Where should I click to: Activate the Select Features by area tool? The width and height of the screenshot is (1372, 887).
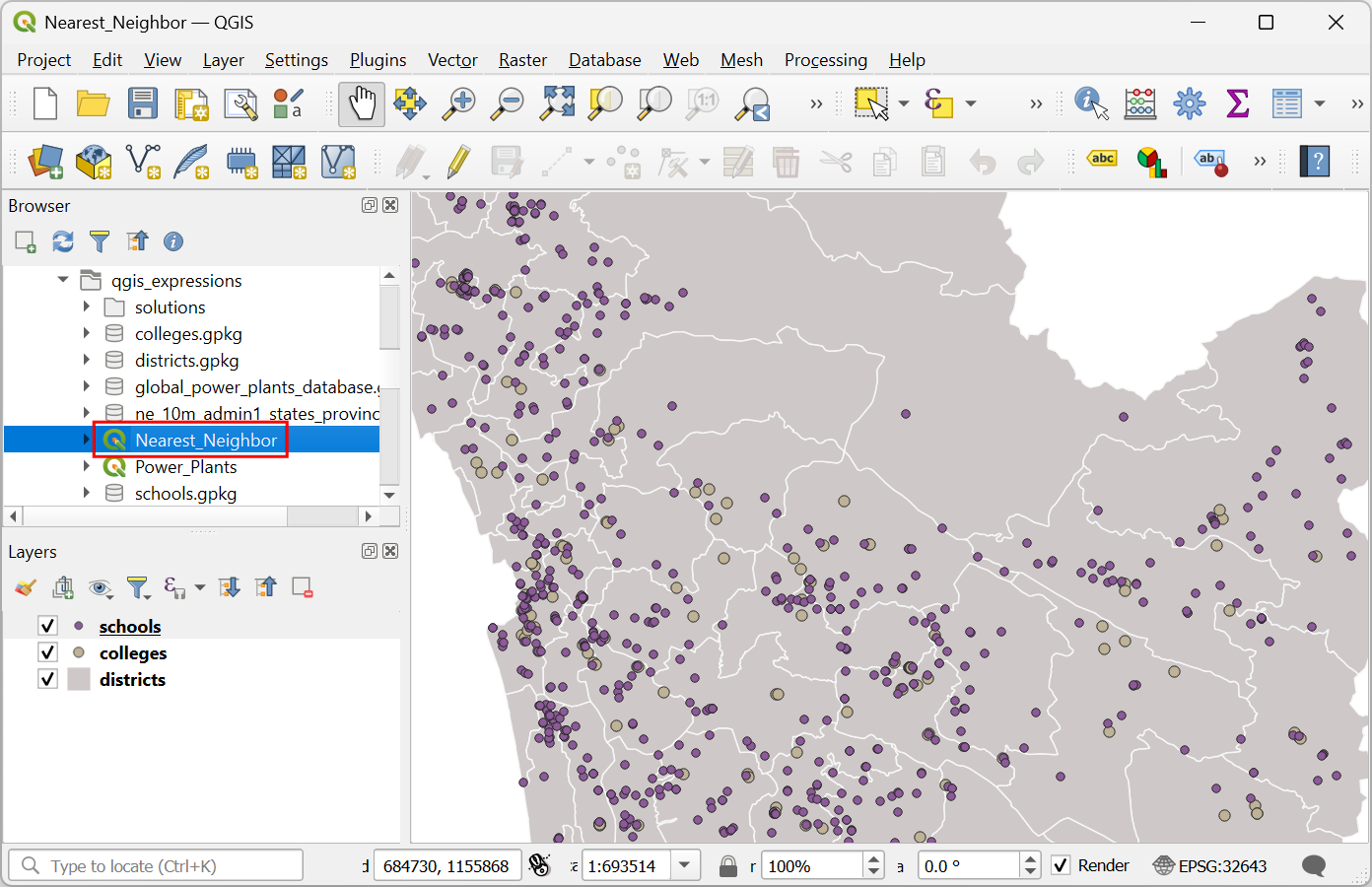[x=871, y=103]
